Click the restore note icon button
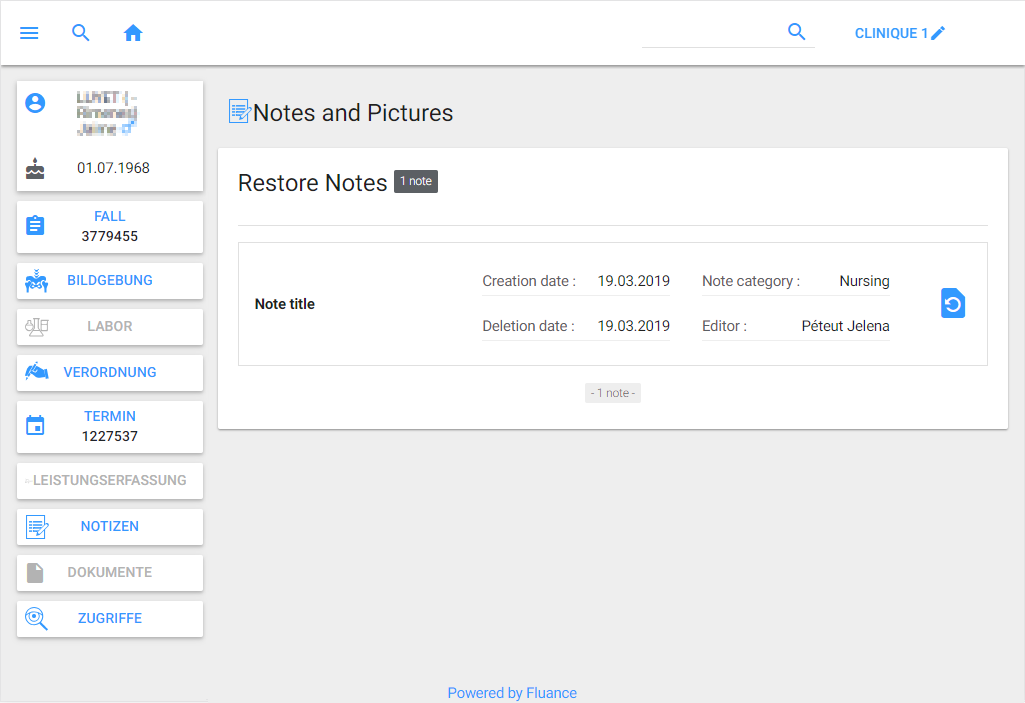The image size is (1025, 703). [953, 303]
